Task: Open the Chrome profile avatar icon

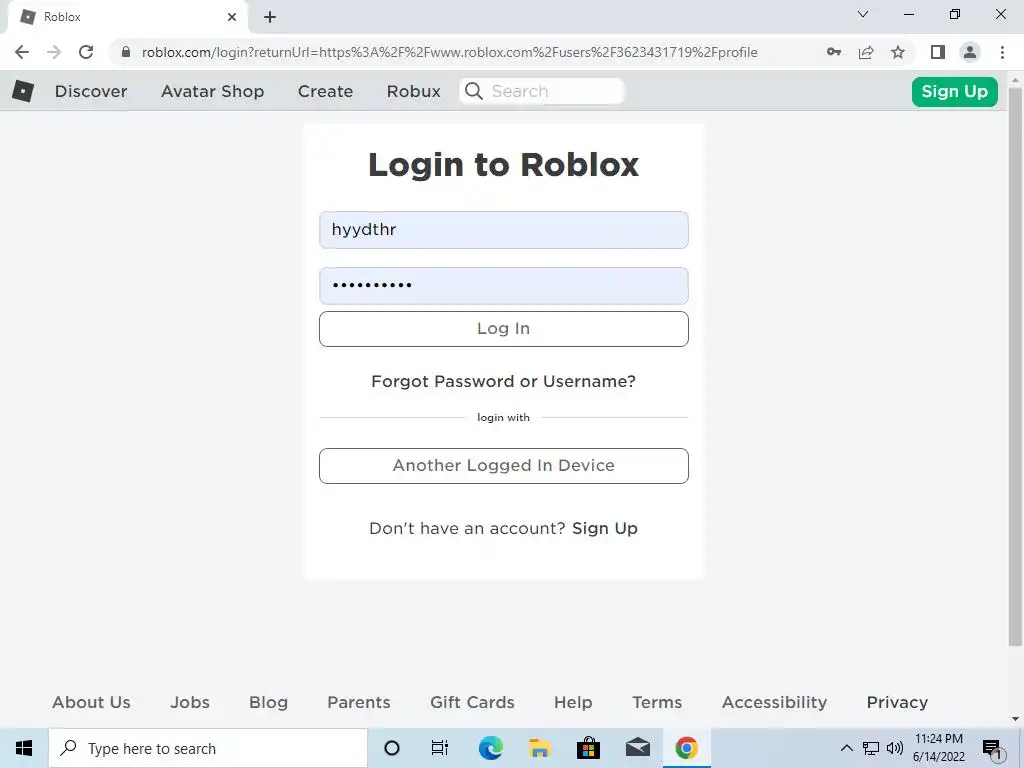Action: (970, 52)
